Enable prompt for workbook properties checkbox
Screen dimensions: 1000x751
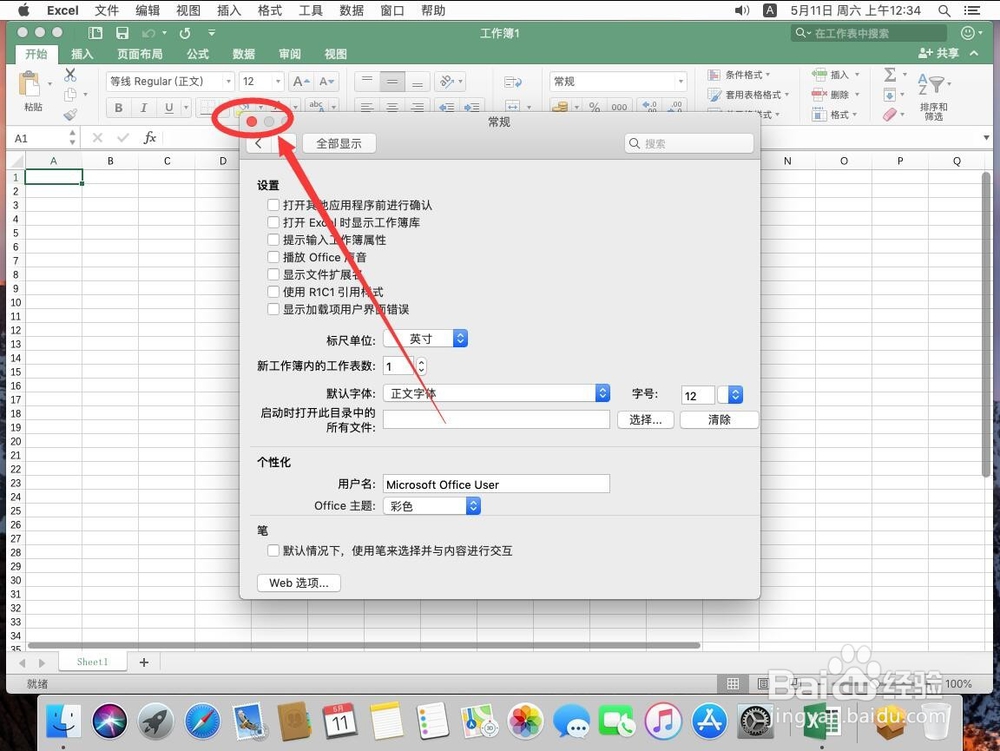(273, 240)
